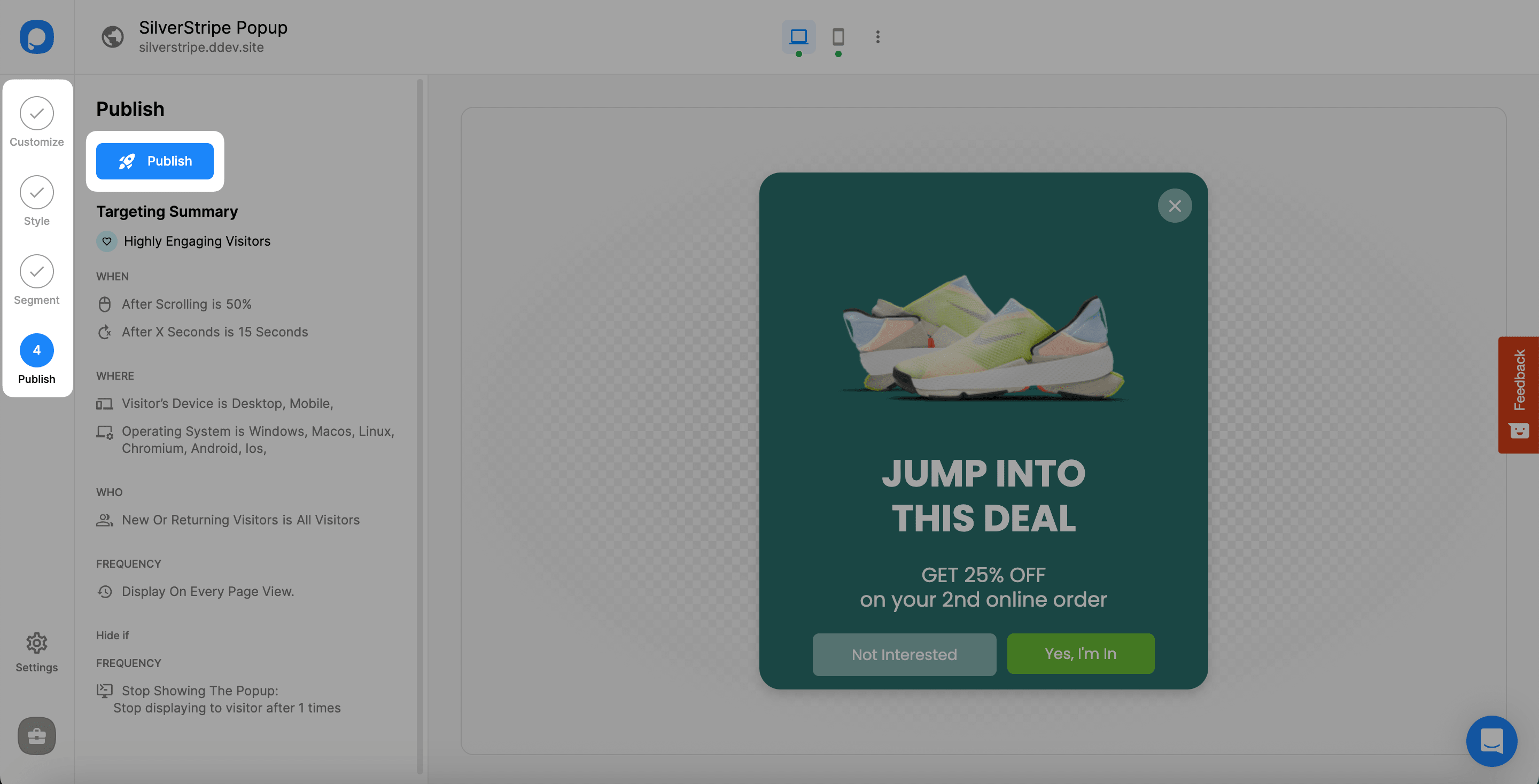
Task: Click the Not Interested button in popup
Action: coord(904,654)
